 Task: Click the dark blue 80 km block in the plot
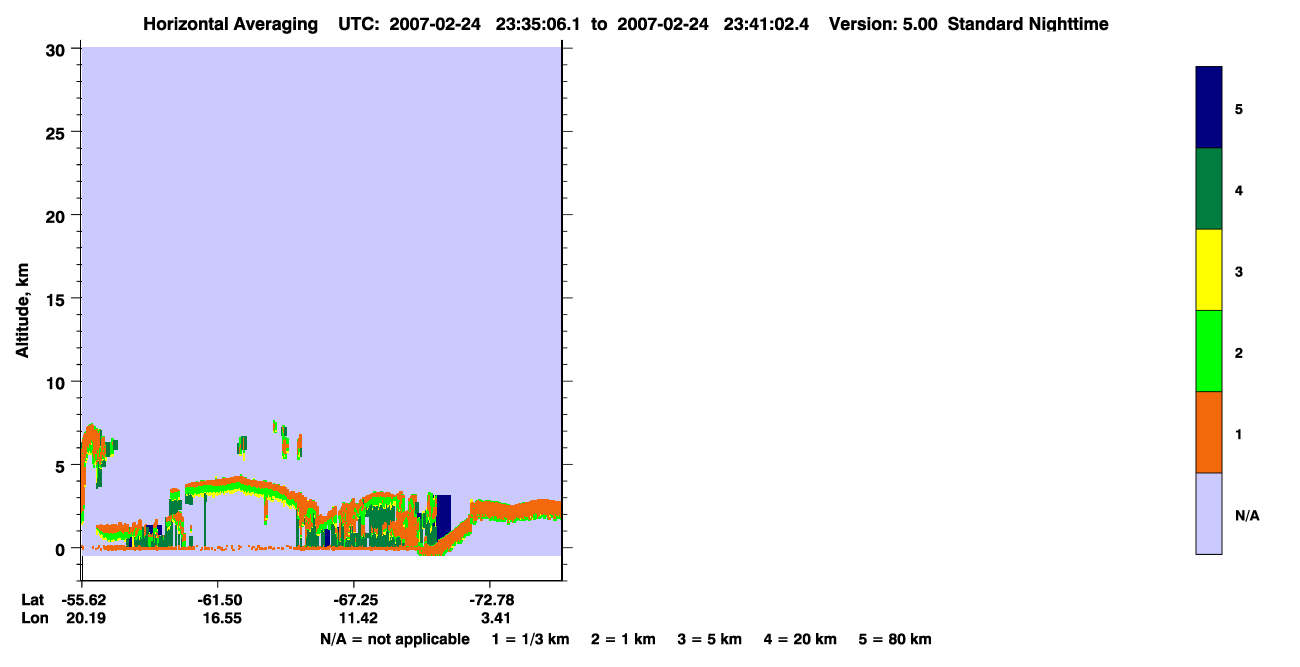coord(443,516)
